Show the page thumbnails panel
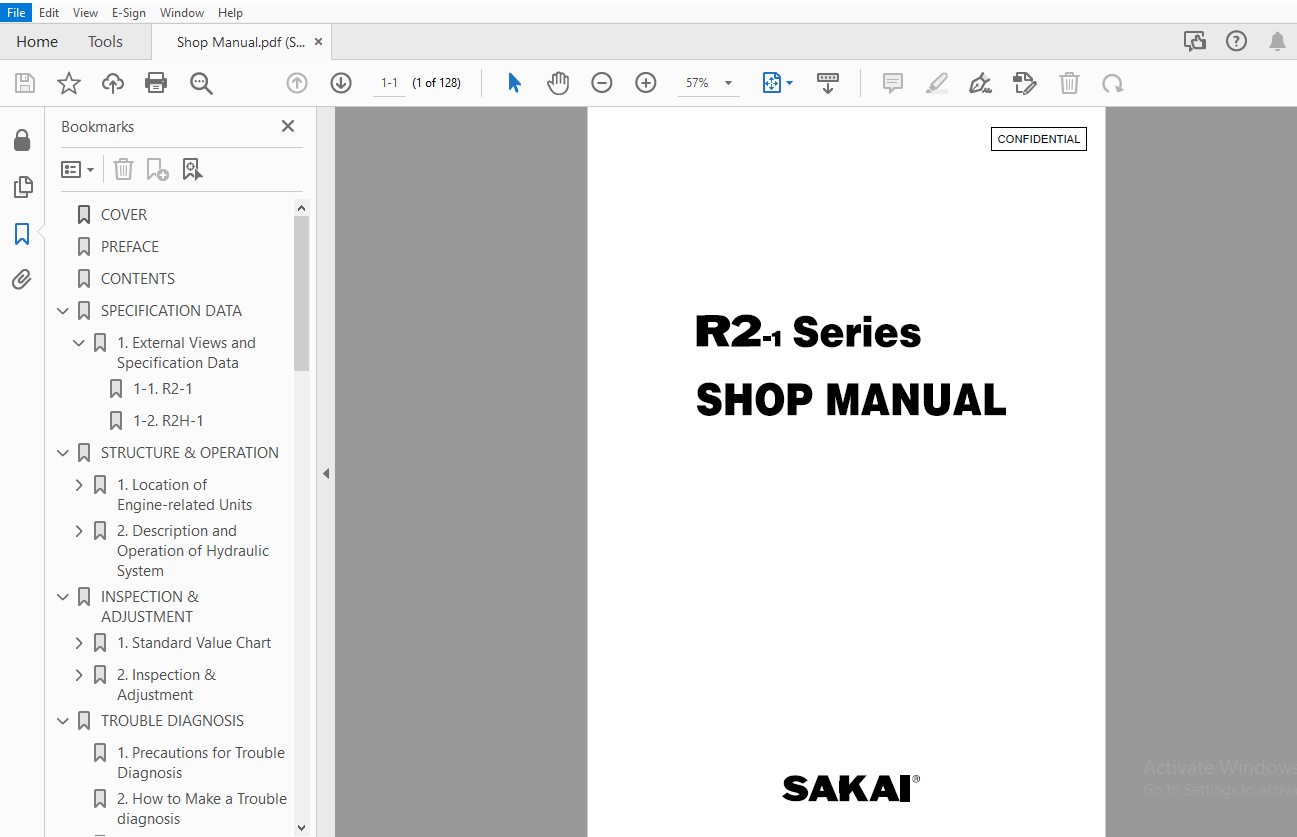Viewport: 1297px width, 837px height. [x=22, y=187]
